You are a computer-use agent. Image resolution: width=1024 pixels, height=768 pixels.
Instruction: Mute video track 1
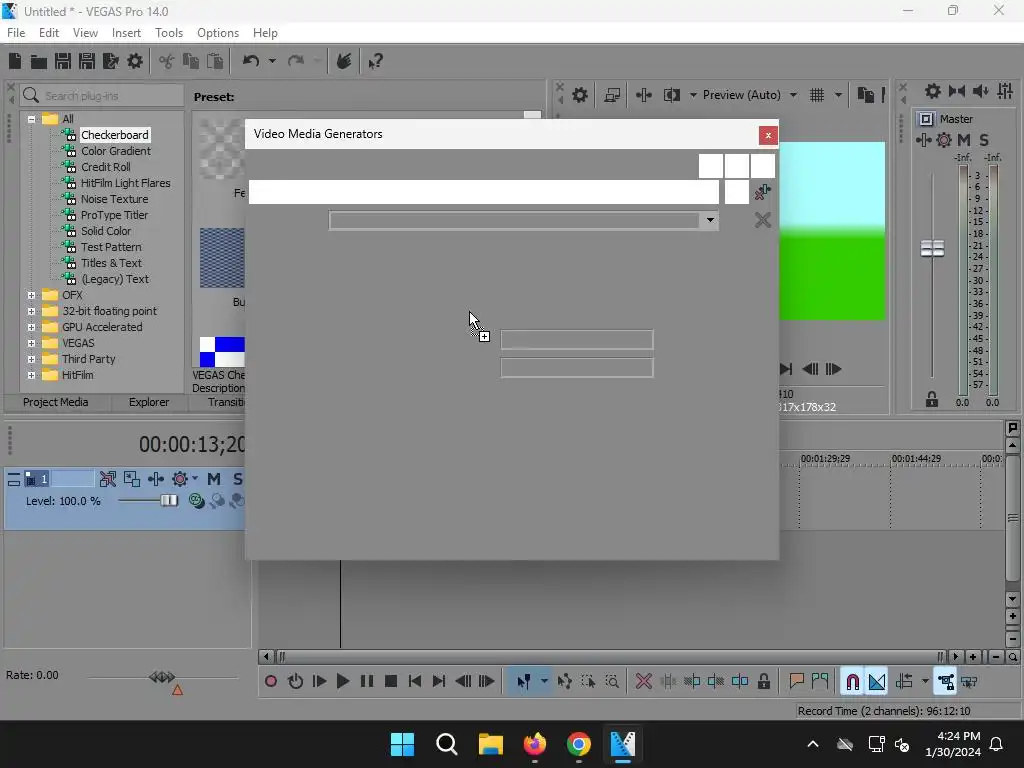pyautogui.click(x=214, y=479)
